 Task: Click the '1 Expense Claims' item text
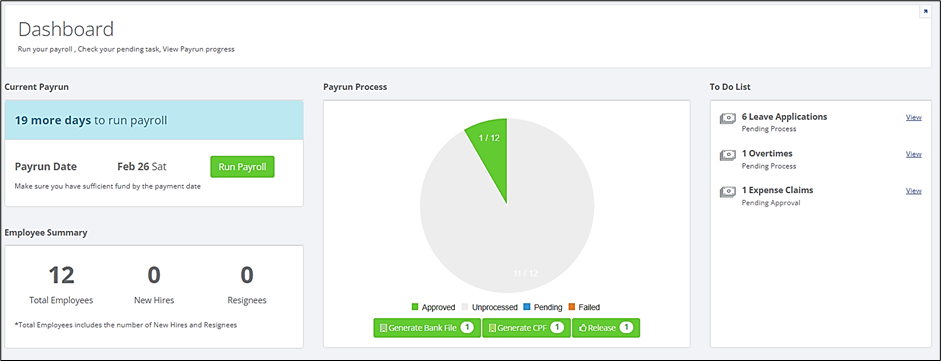click(777, 190)
